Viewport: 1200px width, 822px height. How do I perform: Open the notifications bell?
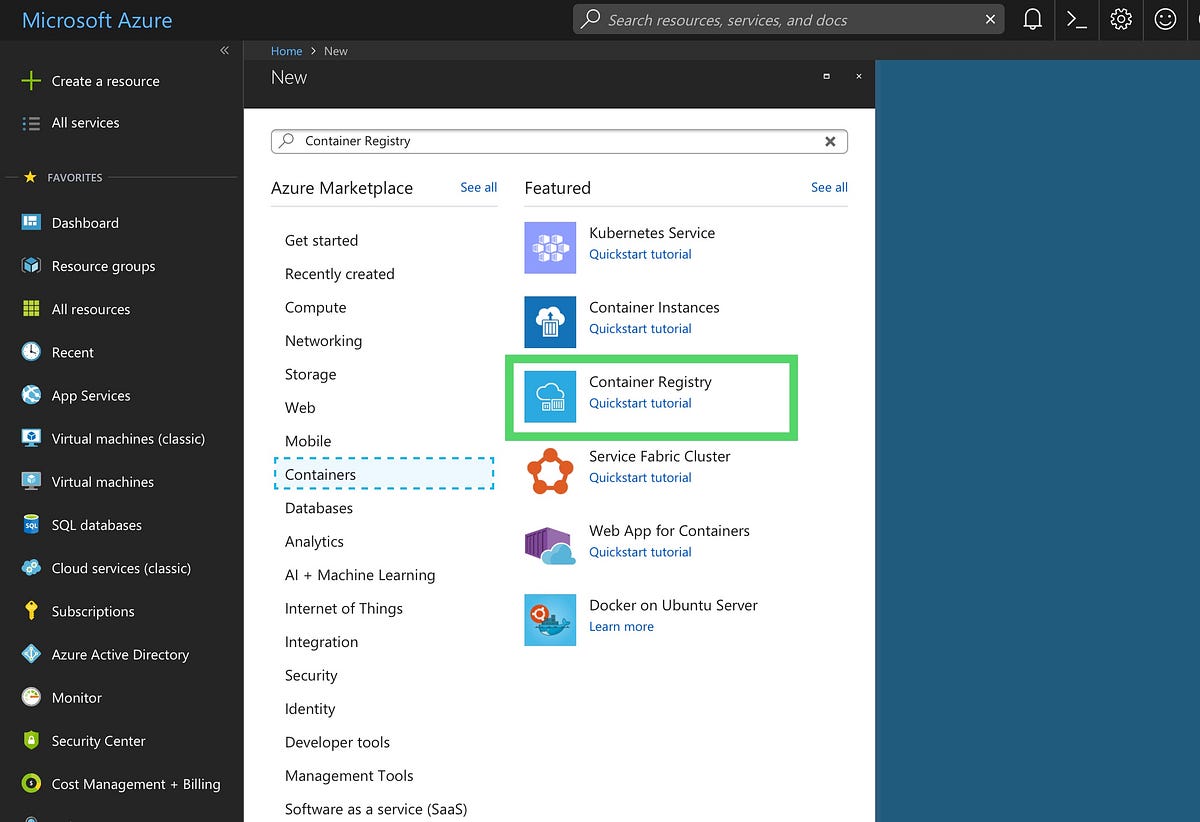(x=1032, y=20)
